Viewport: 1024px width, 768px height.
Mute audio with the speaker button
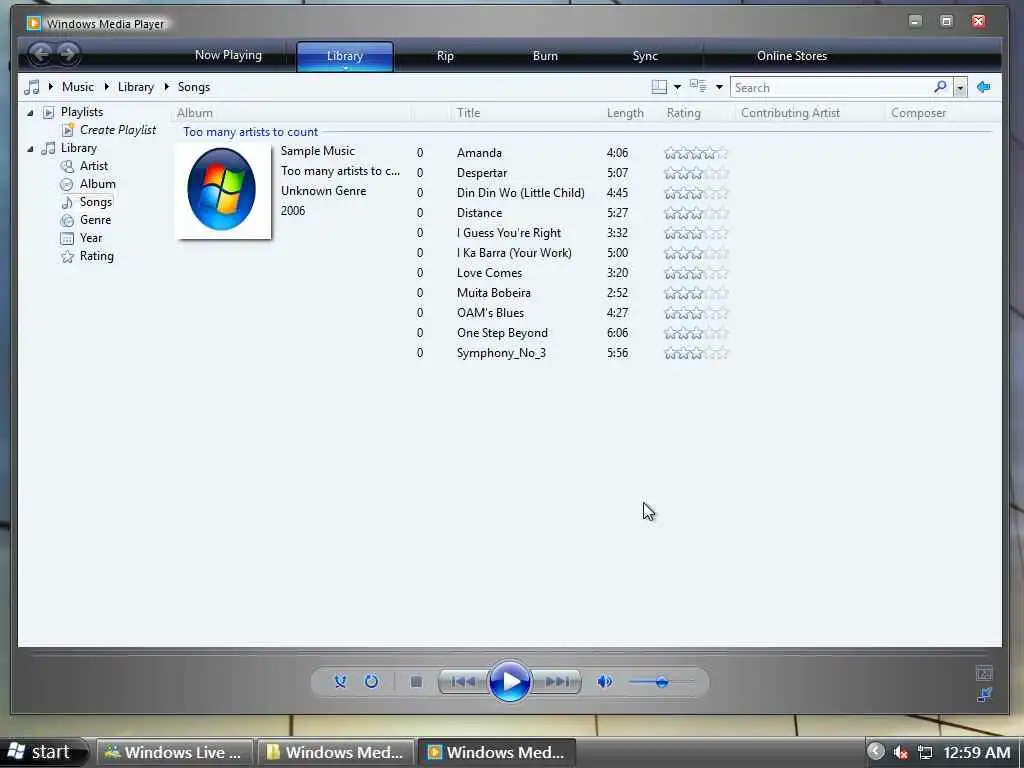[x=605, y=682]
